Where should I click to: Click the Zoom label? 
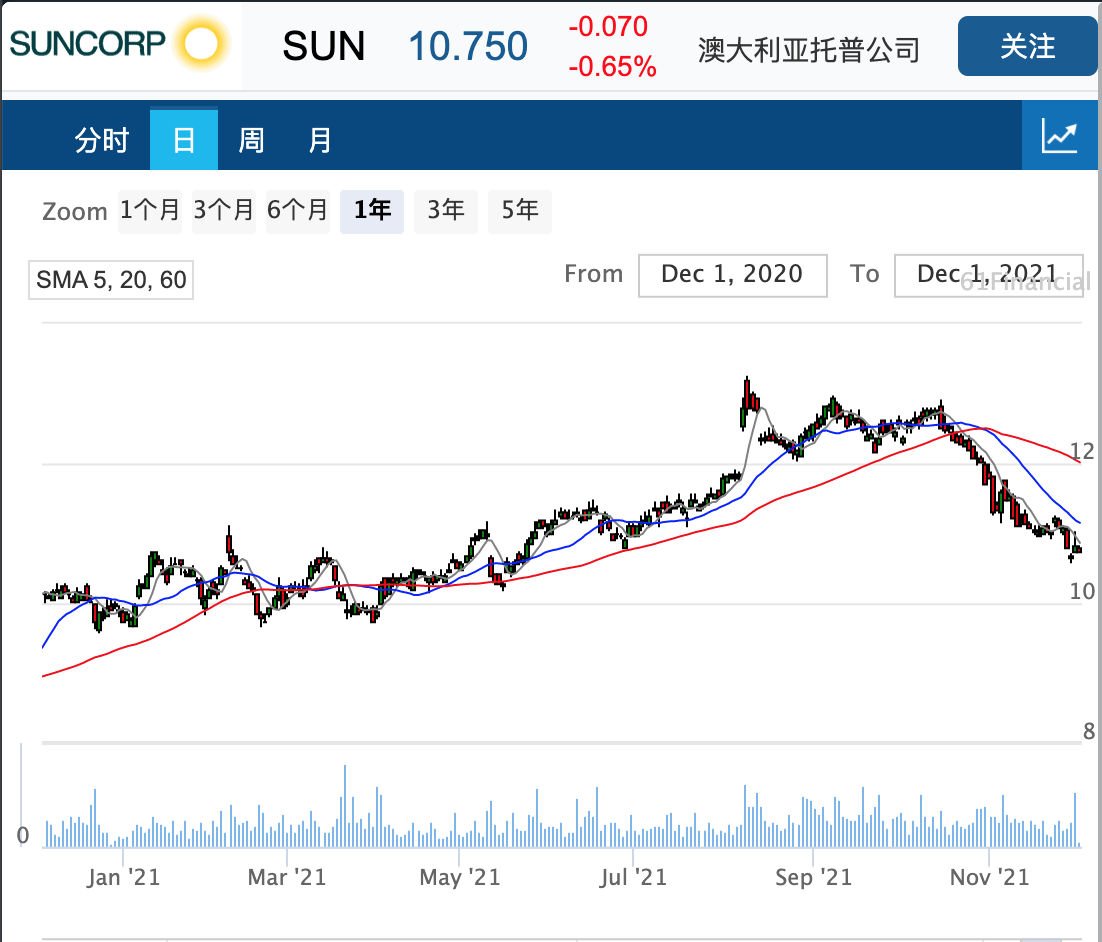click(x=74, y=212)
